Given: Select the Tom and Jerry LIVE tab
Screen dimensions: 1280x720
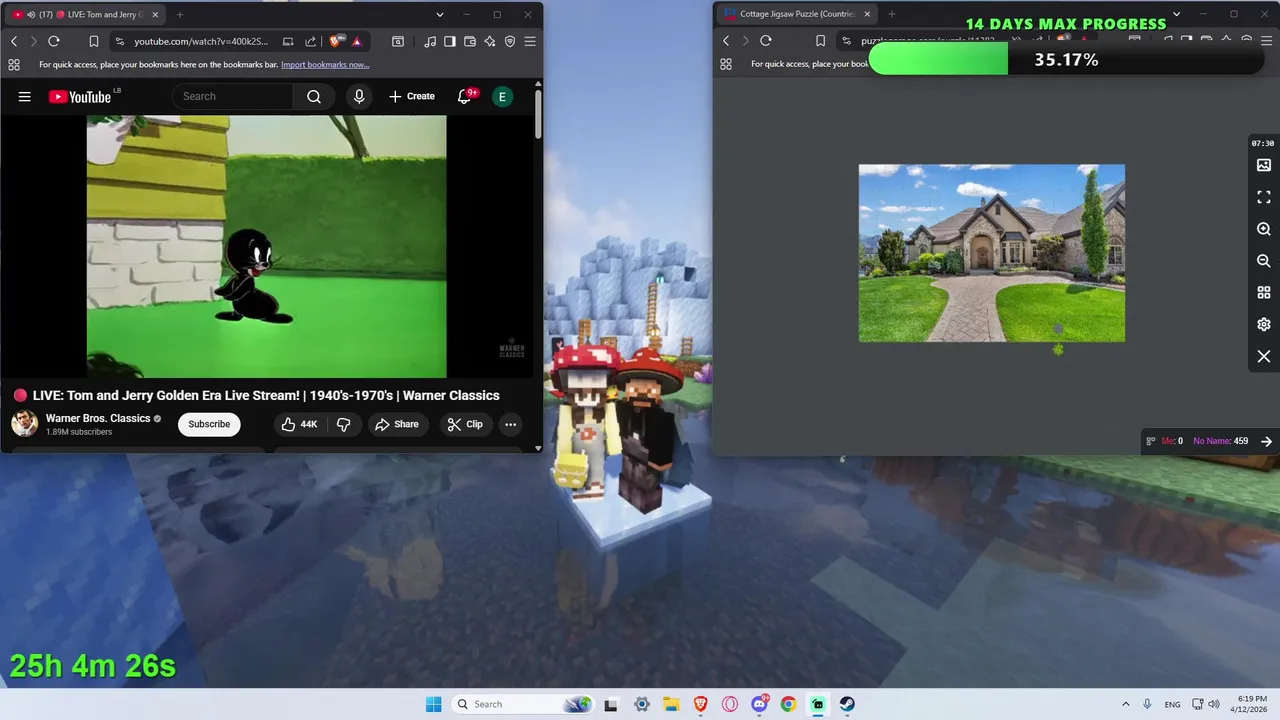Looking at the screenshot, I should point(85,14).
